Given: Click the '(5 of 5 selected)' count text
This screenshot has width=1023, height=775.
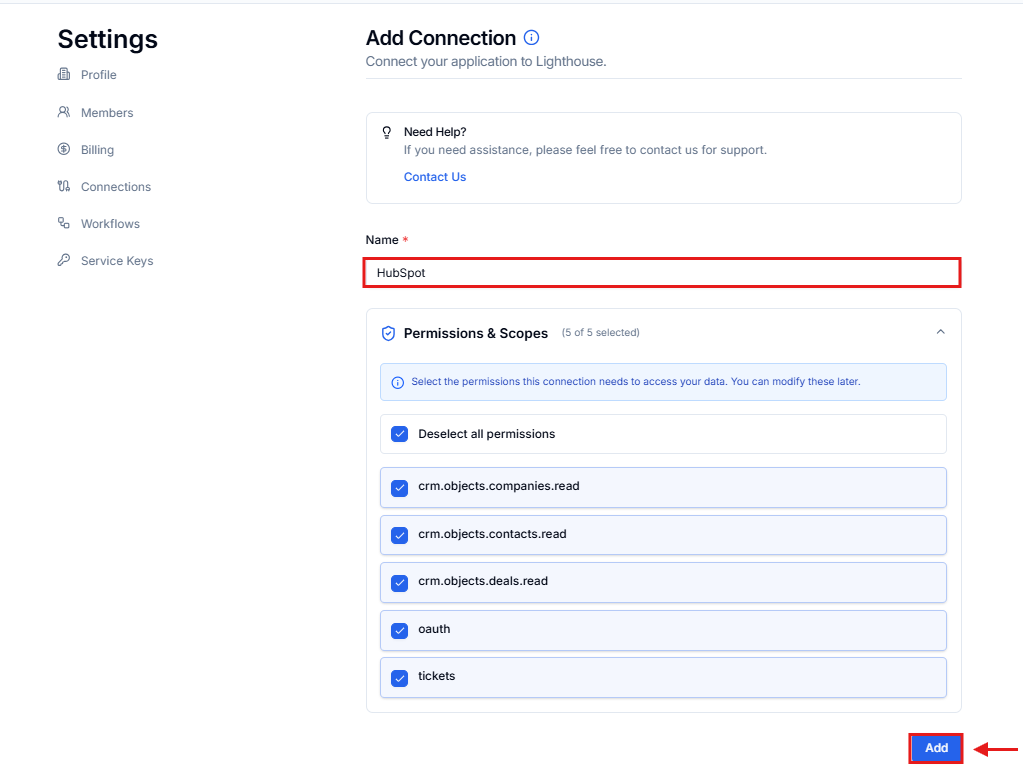Looking at the screenshot, I should 600,333.
